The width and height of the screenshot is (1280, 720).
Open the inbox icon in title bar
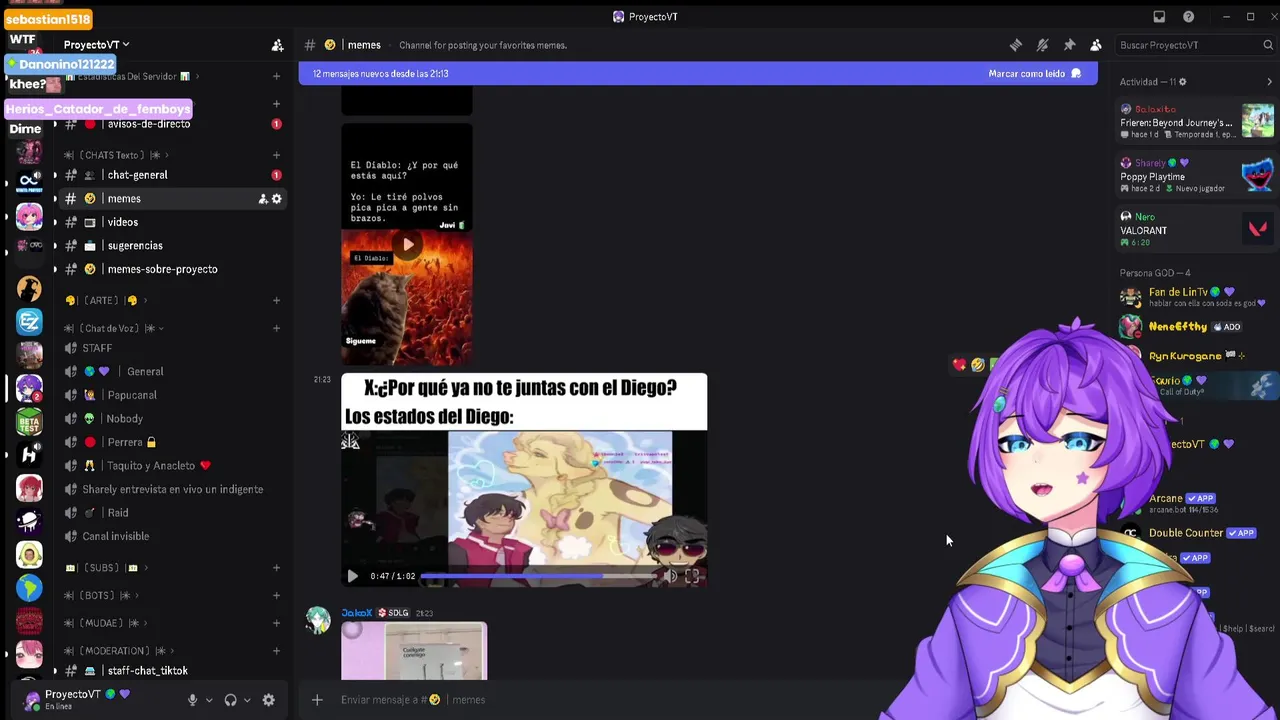(x=1159, y=17)
